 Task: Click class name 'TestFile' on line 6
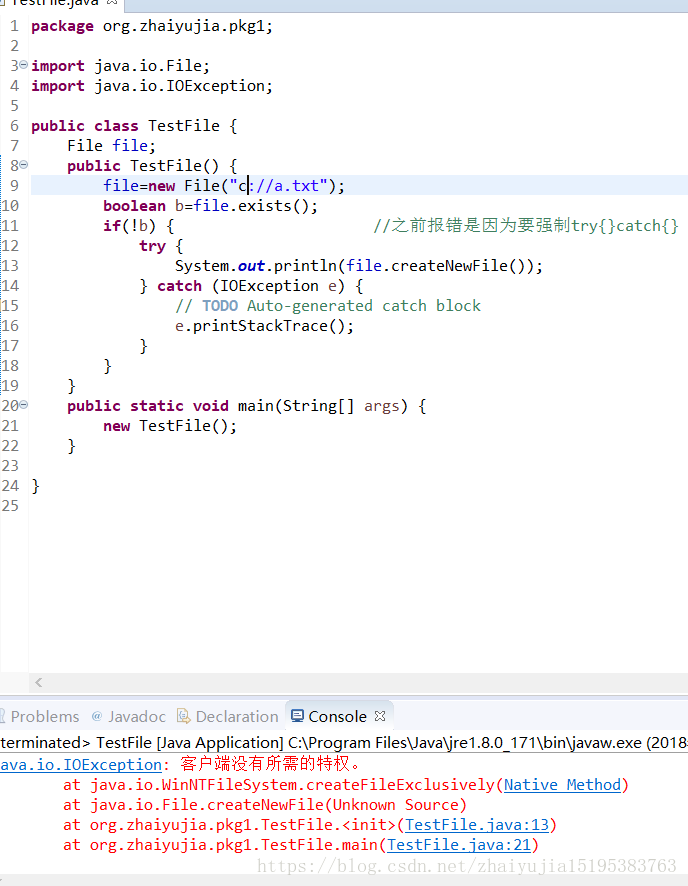pos(184,125)
